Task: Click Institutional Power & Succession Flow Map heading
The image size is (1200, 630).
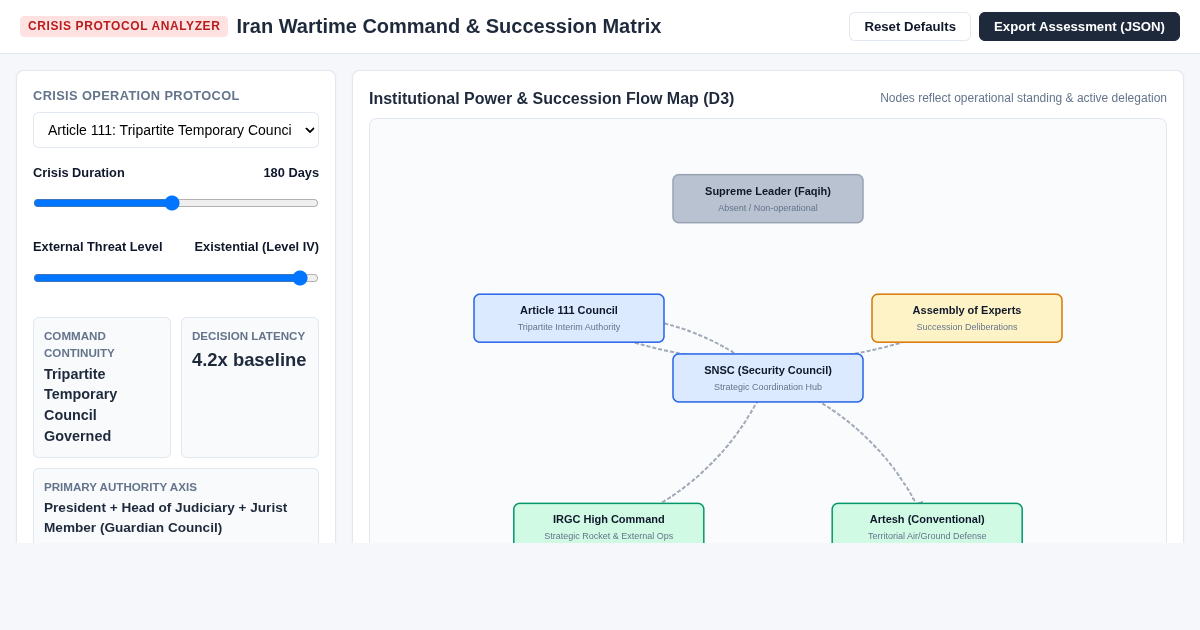Action: click(x=551, y=99)
